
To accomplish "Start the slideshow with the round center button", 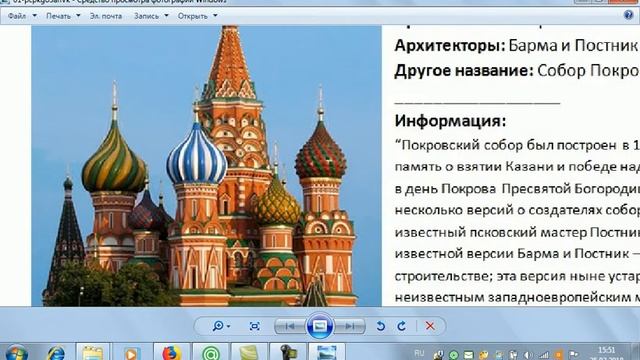I will 320,326.
